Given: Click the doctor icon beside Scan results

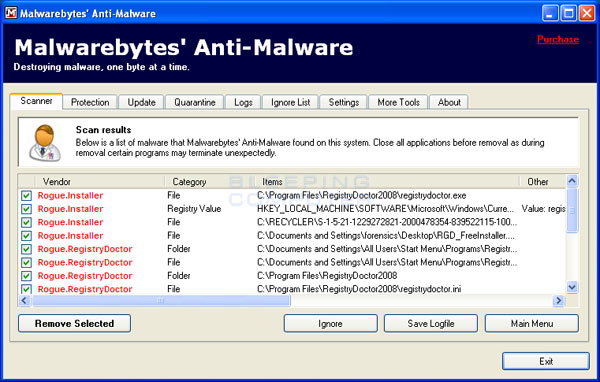Looking at the screenshot, I should tap(45, 143).
